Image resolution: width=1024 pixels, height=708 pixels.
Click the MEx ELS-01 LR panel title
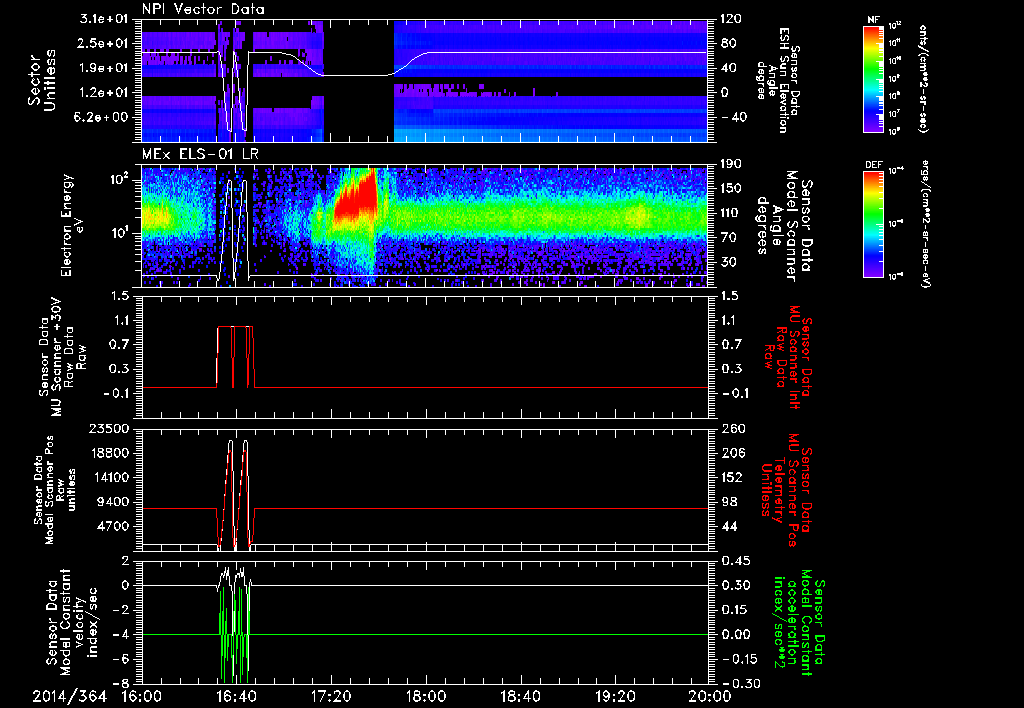(x=202, y=155)
